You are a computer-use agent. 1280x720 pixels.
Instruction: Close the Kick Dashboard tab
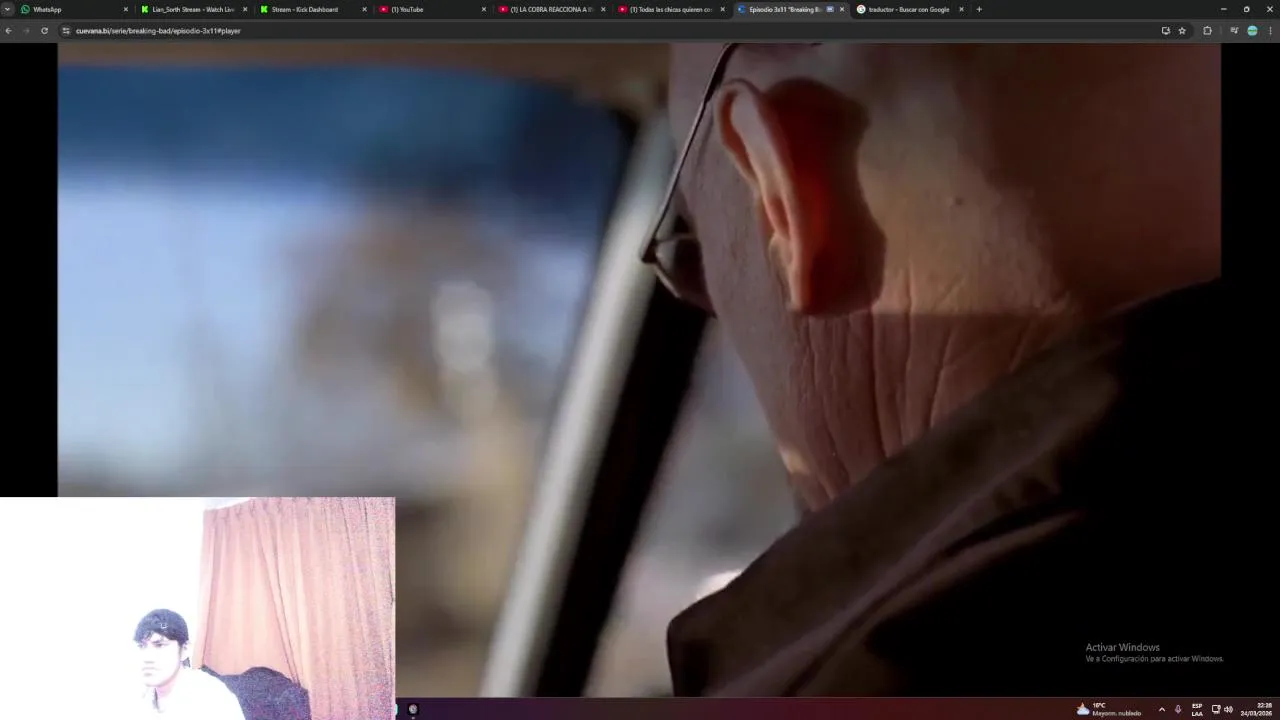(364, 9)
